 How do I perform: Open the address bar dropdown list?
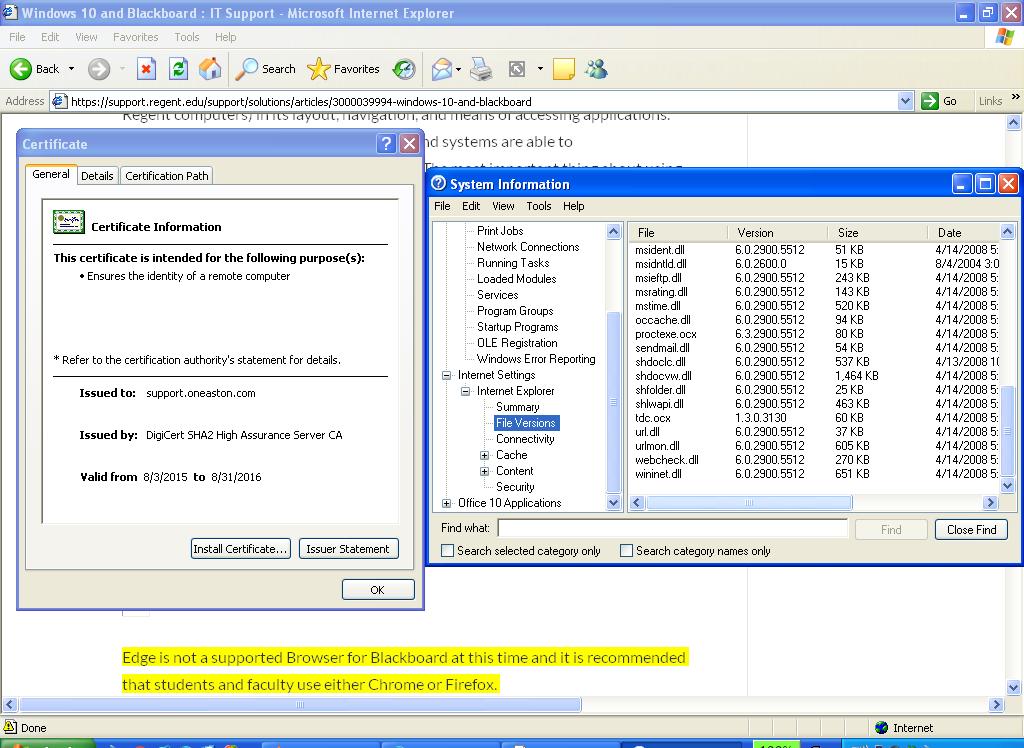click(x=905, y=101)
